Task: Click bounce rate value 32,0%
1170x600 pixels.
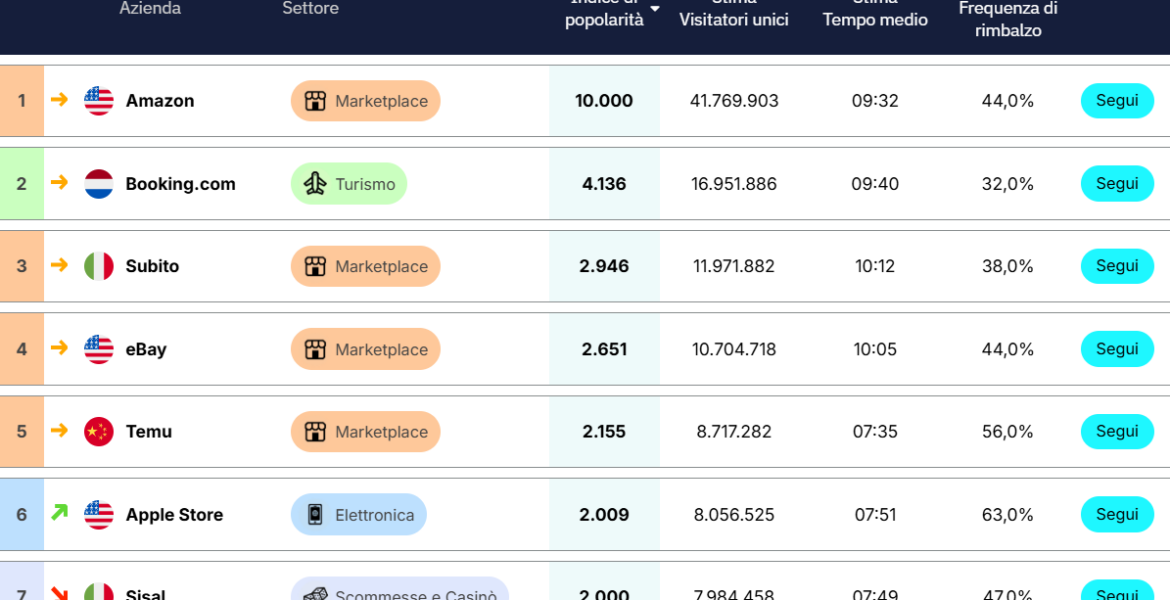Action: tap(1008, 184)
